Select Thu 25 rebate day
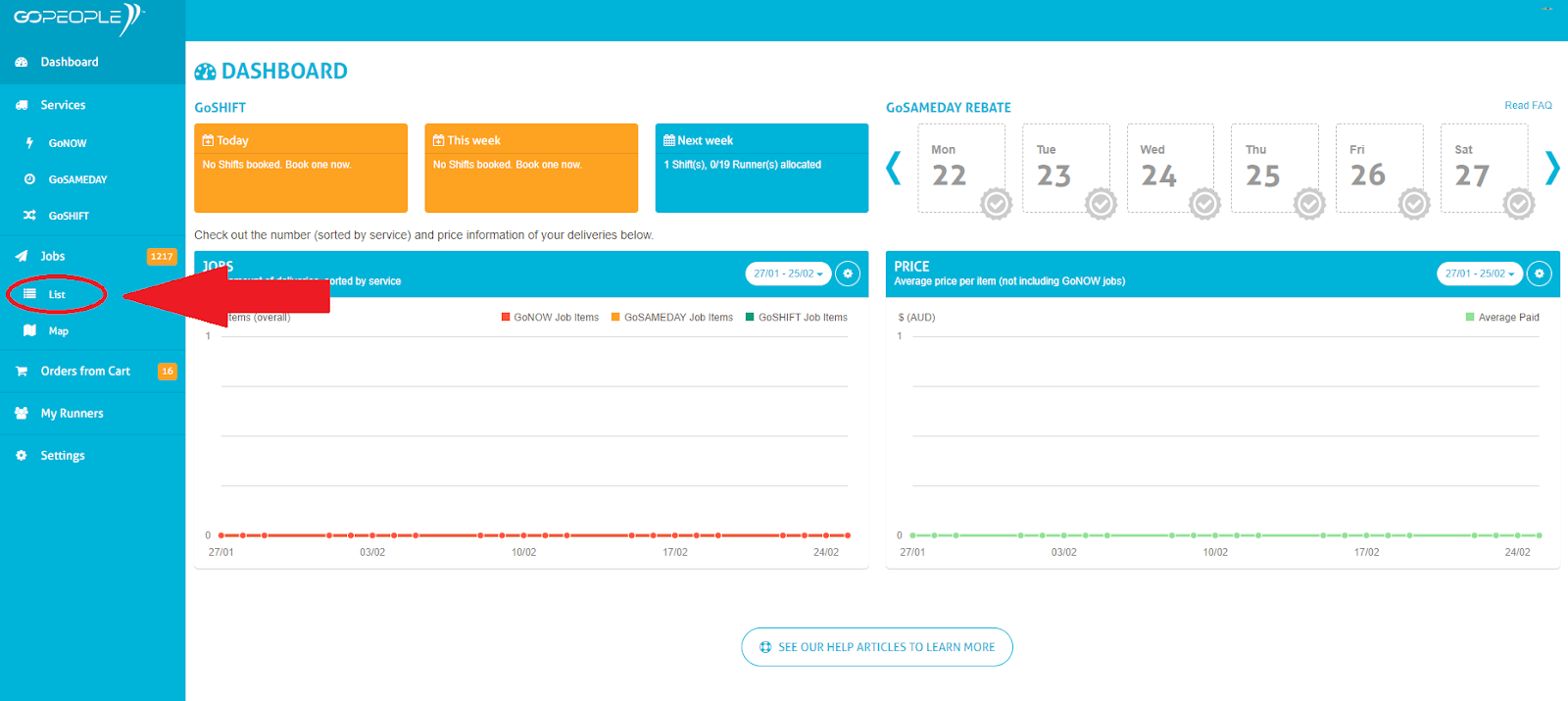1568x701 pixels. tap(1275, 168)
